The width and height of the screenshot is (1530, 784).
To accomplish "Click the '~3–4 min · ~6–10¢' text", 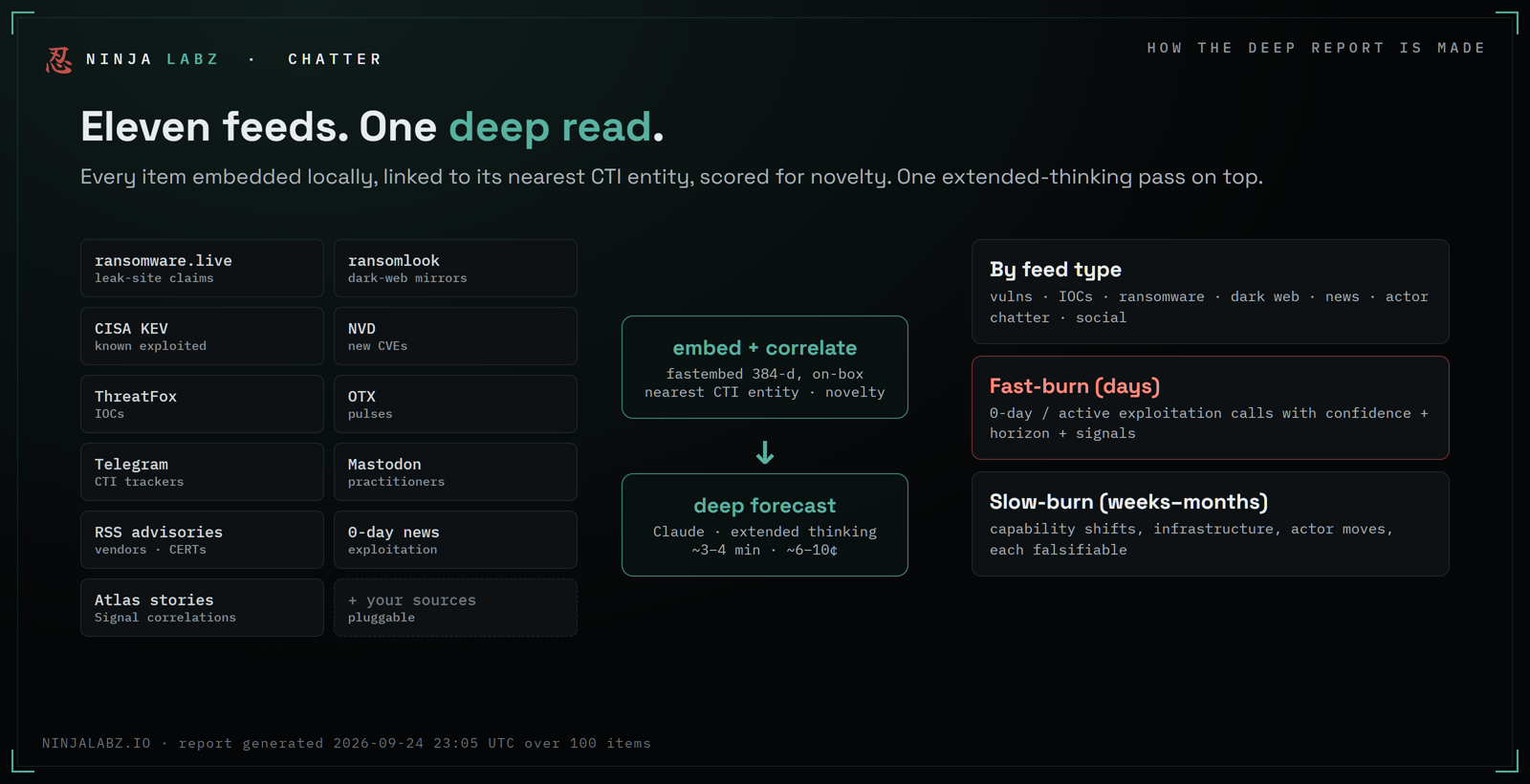I will point(765,550).
